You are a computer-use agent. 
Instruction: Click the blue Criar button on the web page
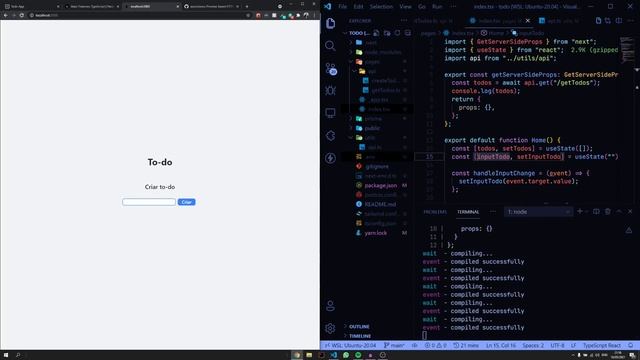tap(187, 202)
